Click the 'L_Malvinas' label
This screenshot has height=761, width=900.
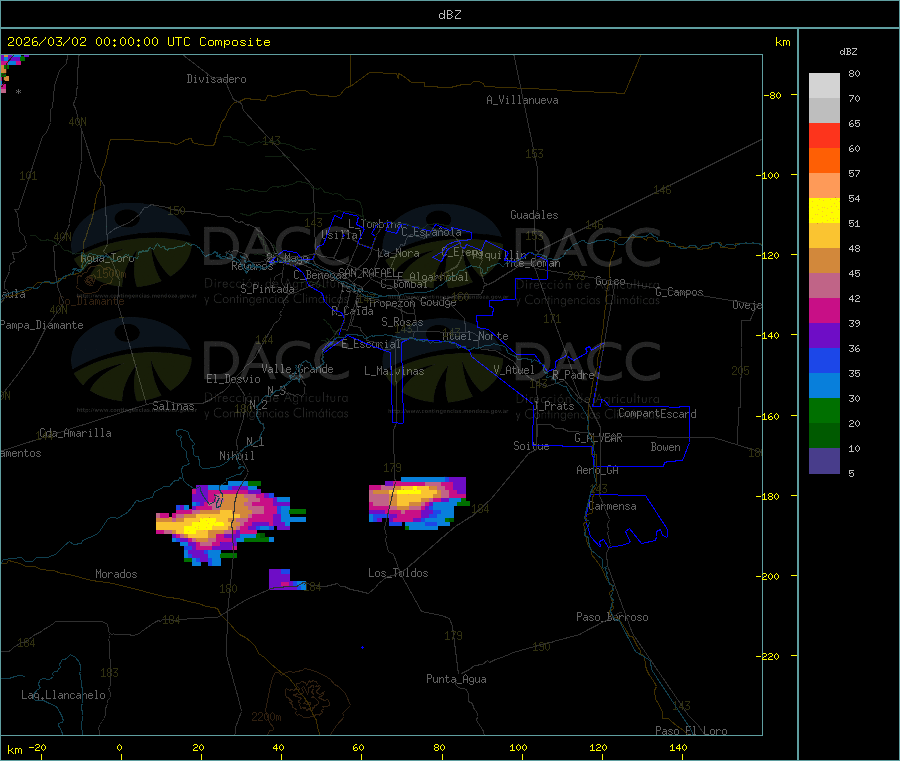(394, 371)
